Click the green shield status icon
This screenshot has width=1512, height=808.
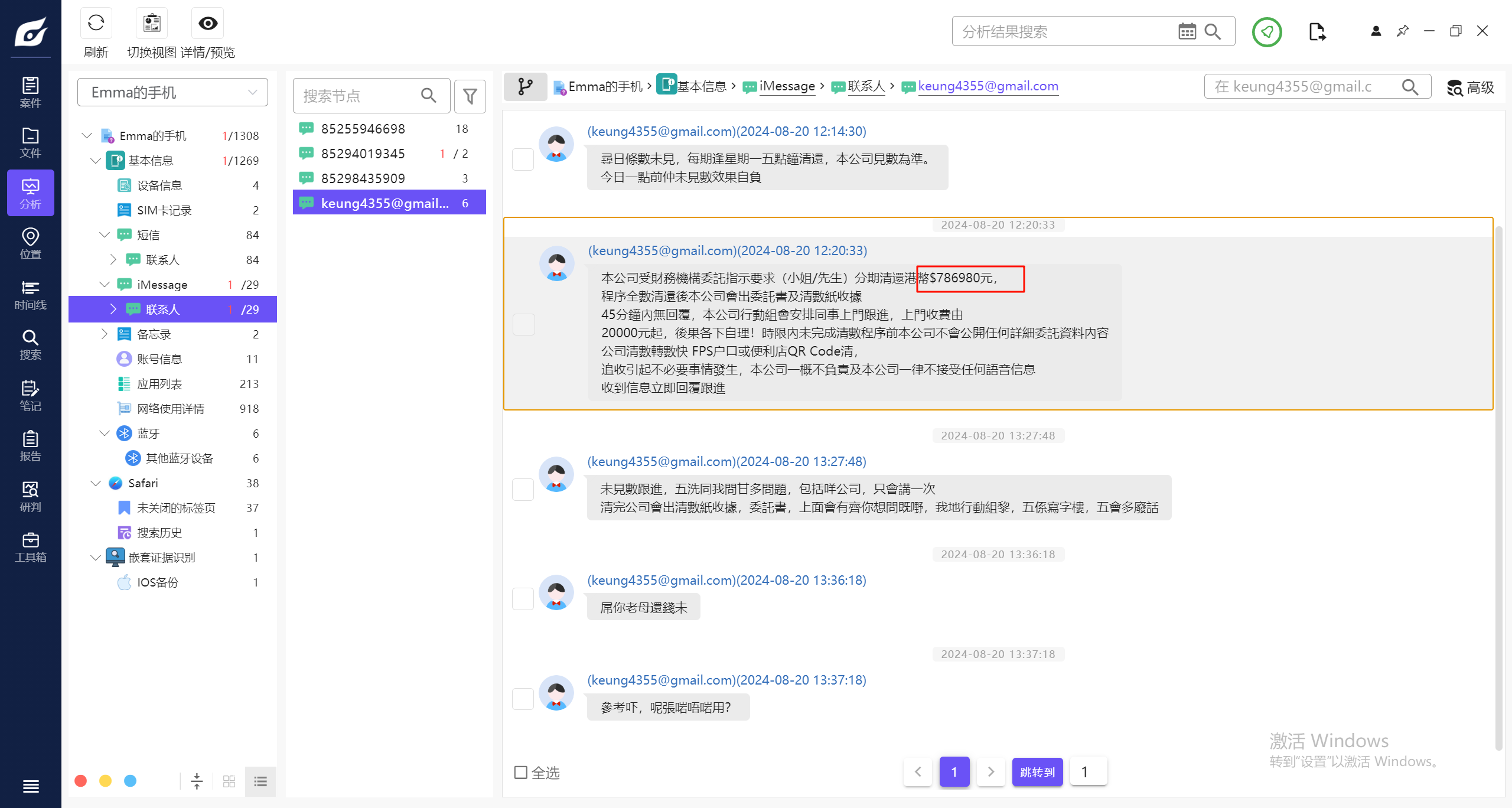[1266, 32]
